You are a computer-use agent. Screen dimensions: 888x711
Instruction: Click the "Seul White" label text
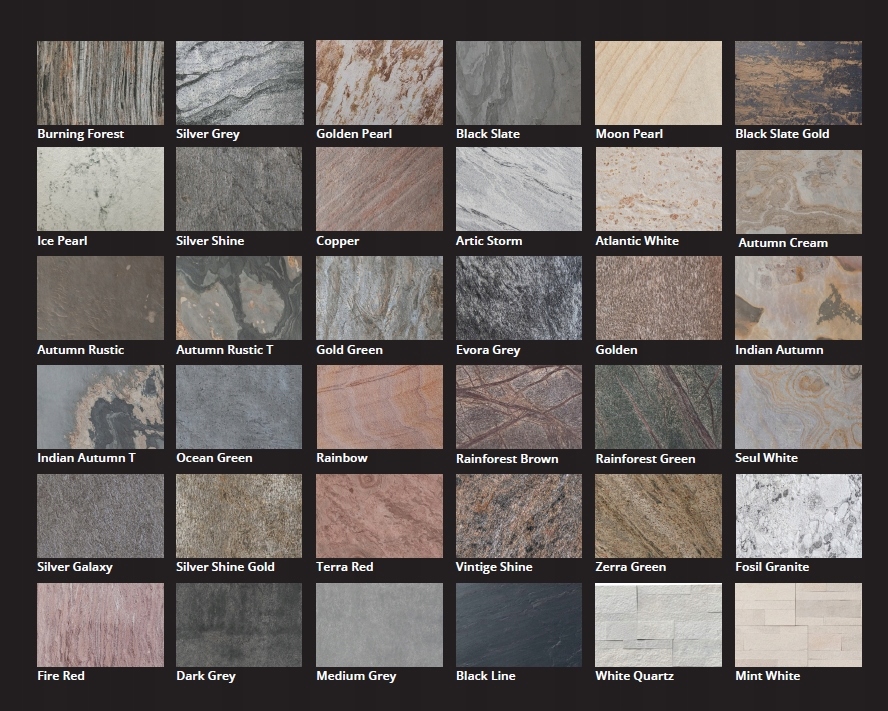(766, 458)
